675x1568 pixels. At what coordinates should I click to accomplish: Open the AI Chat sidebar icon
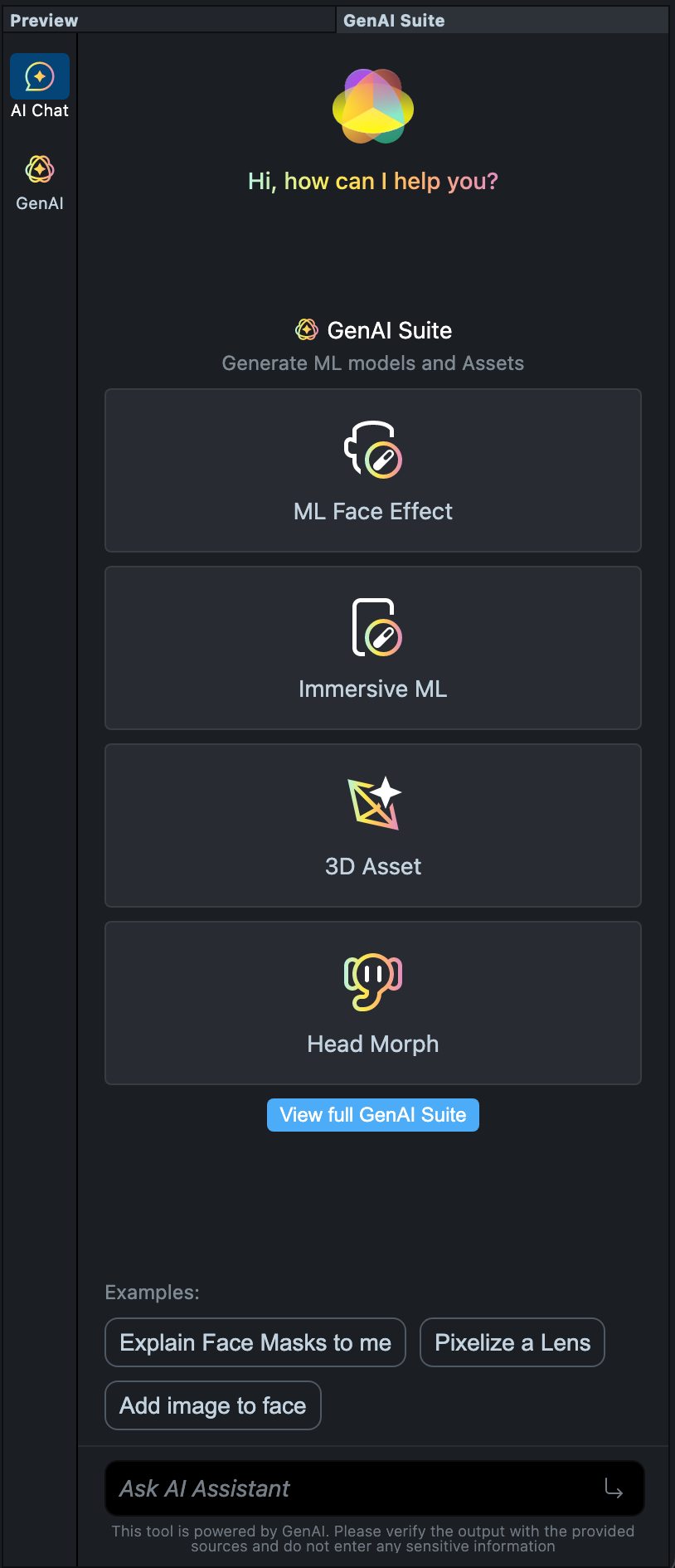click(40, 77)
